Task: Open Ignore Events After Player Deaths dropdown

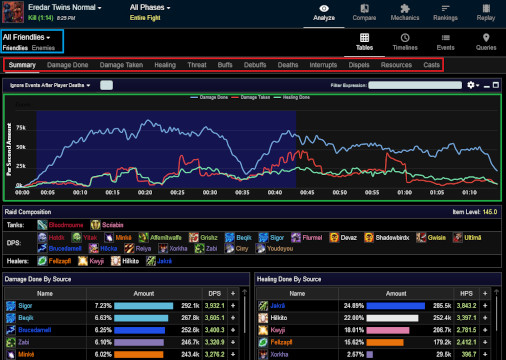Action: (x=50, y=85)
